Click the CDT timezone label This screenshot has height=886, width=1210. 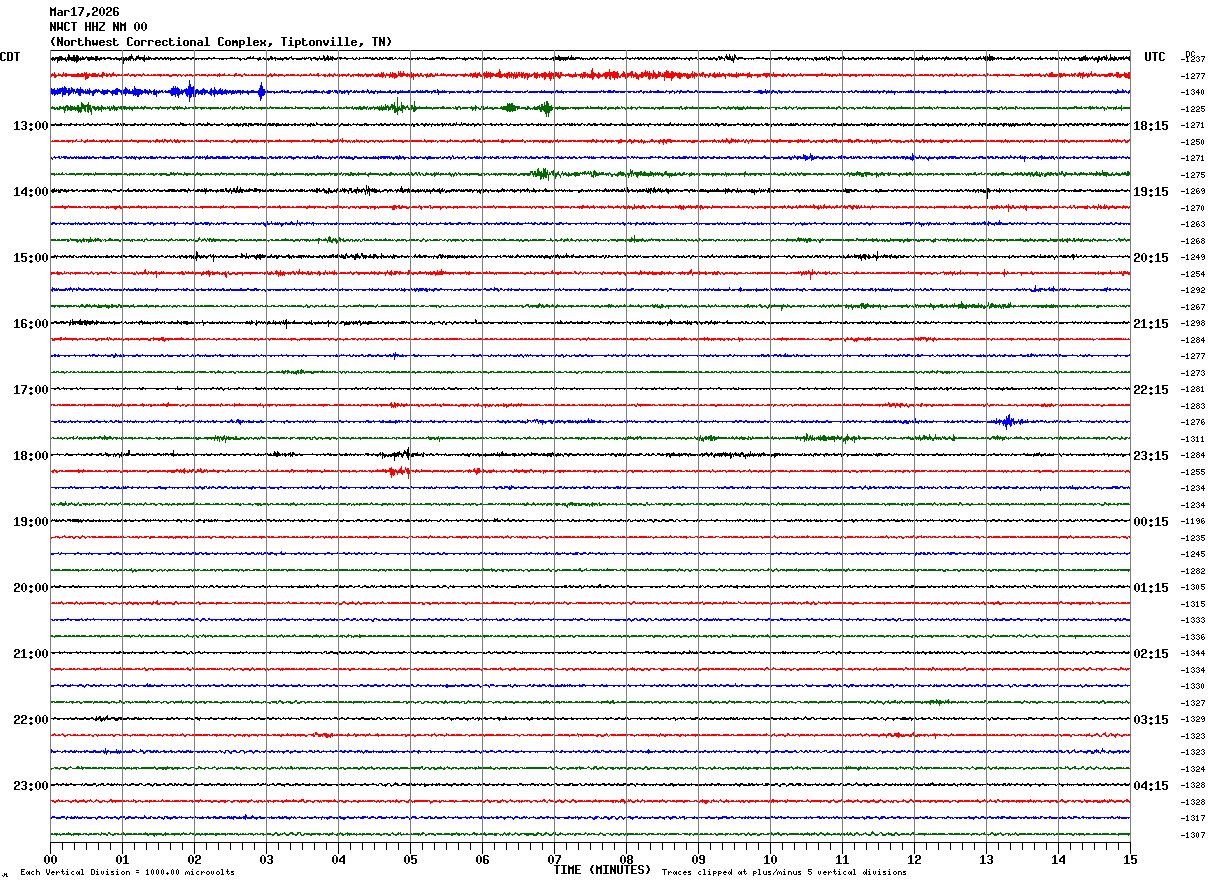(10, 57)
